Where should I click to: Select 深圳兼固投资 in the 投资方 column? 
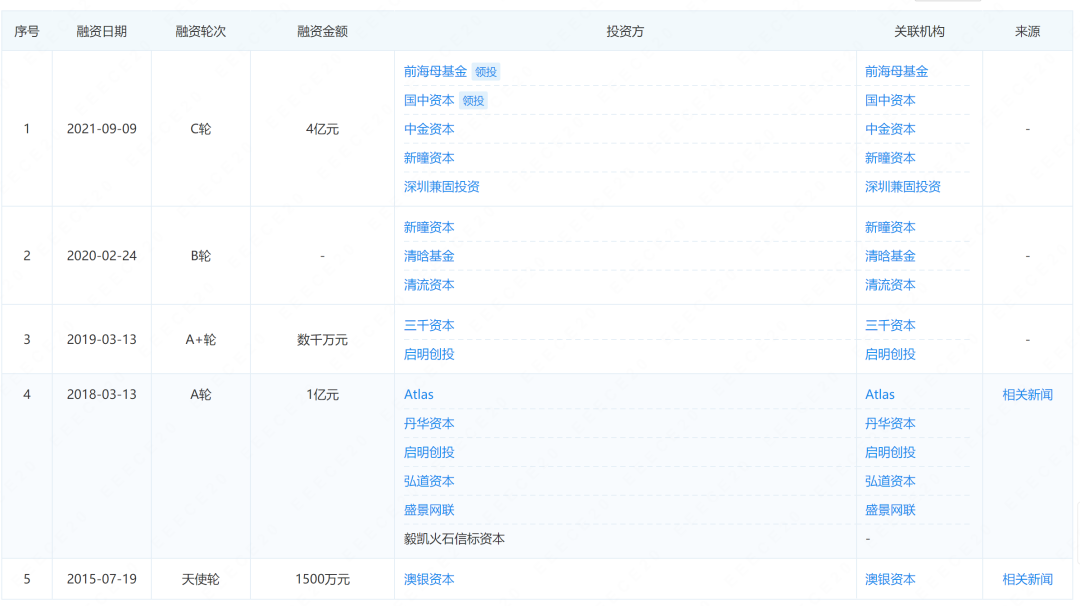[x=441, y=187]
